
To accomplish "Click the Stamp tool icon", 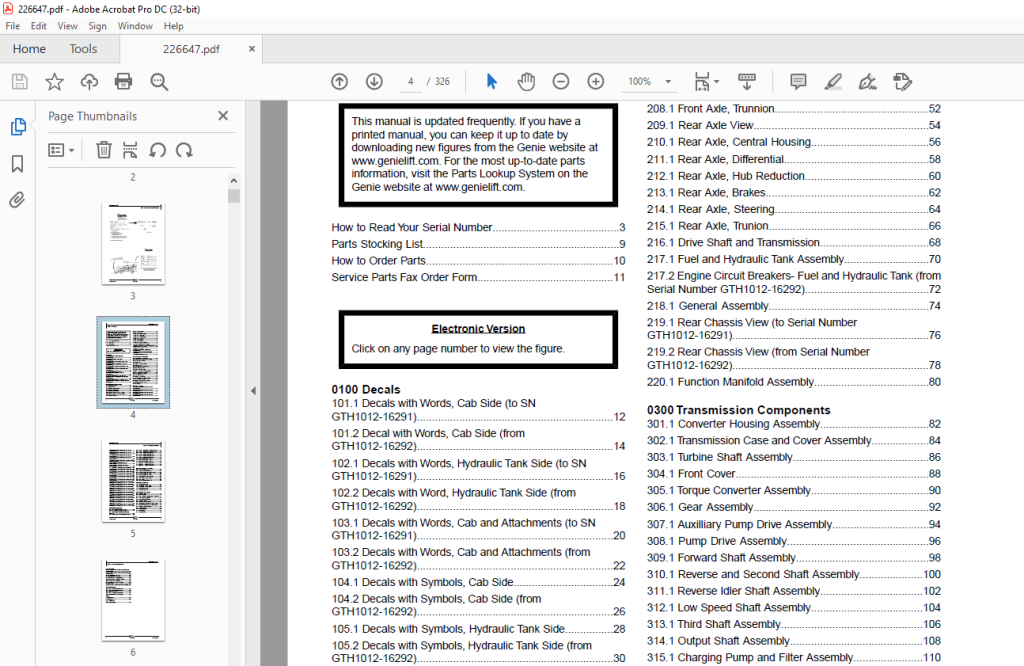I will pos(903,82).
